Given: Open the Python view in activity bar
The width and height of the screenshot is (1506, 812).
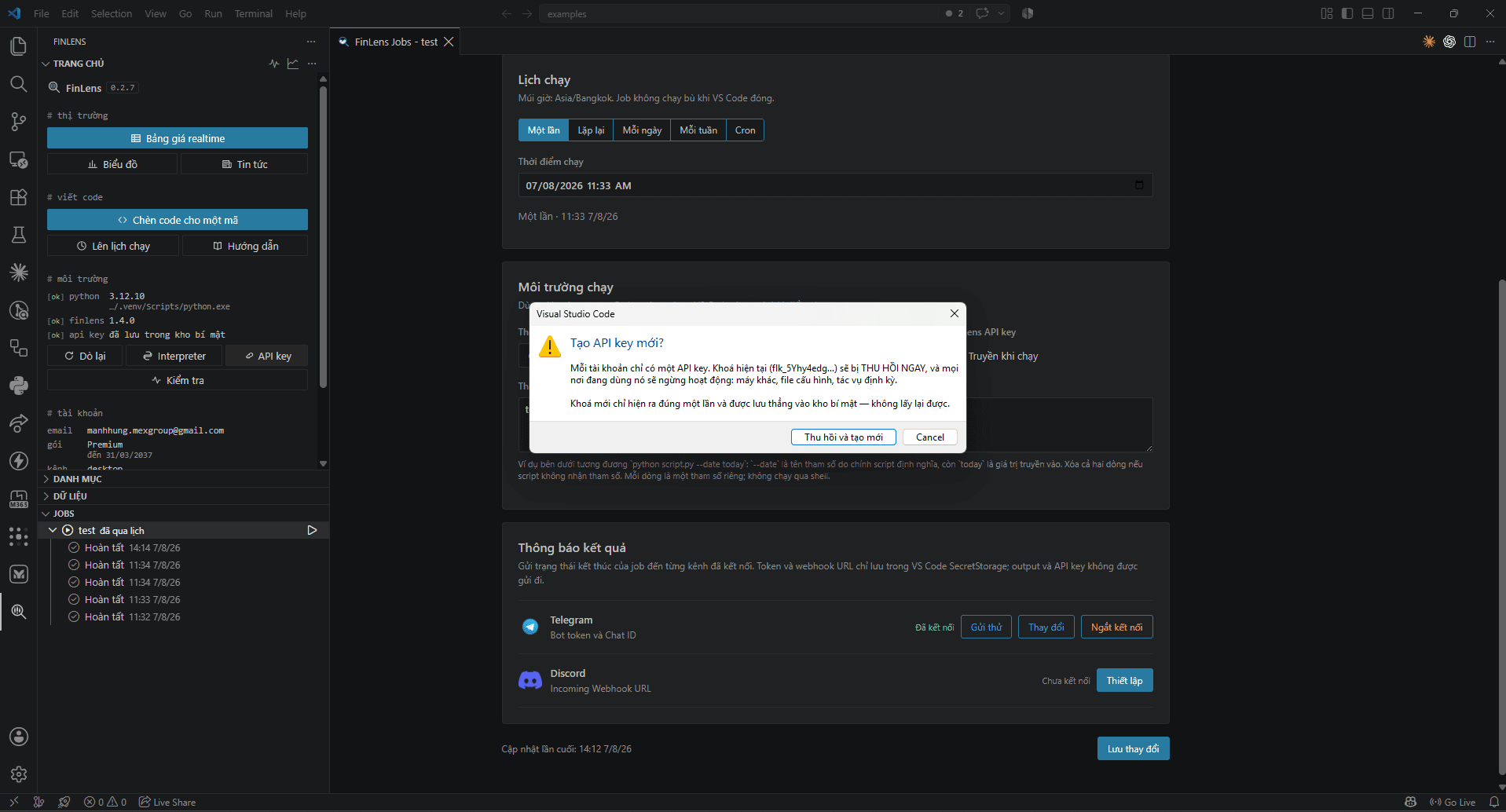Looking at the screenshot, I should click(x=18, y=386).
